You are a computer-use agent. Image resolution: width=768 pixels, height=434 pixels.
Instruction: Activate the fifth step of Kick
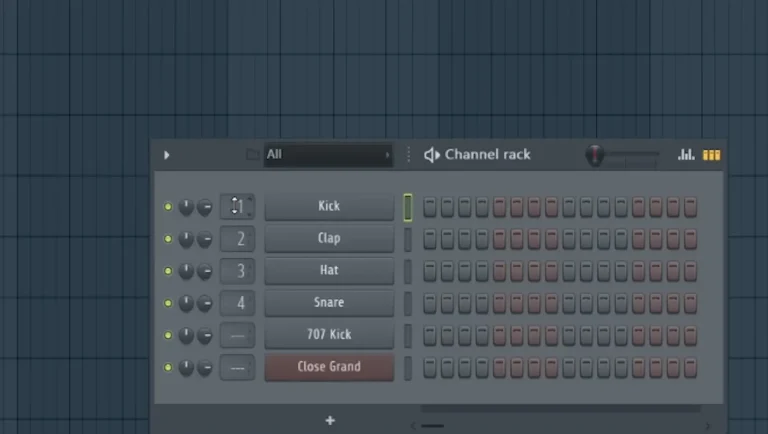499,207
